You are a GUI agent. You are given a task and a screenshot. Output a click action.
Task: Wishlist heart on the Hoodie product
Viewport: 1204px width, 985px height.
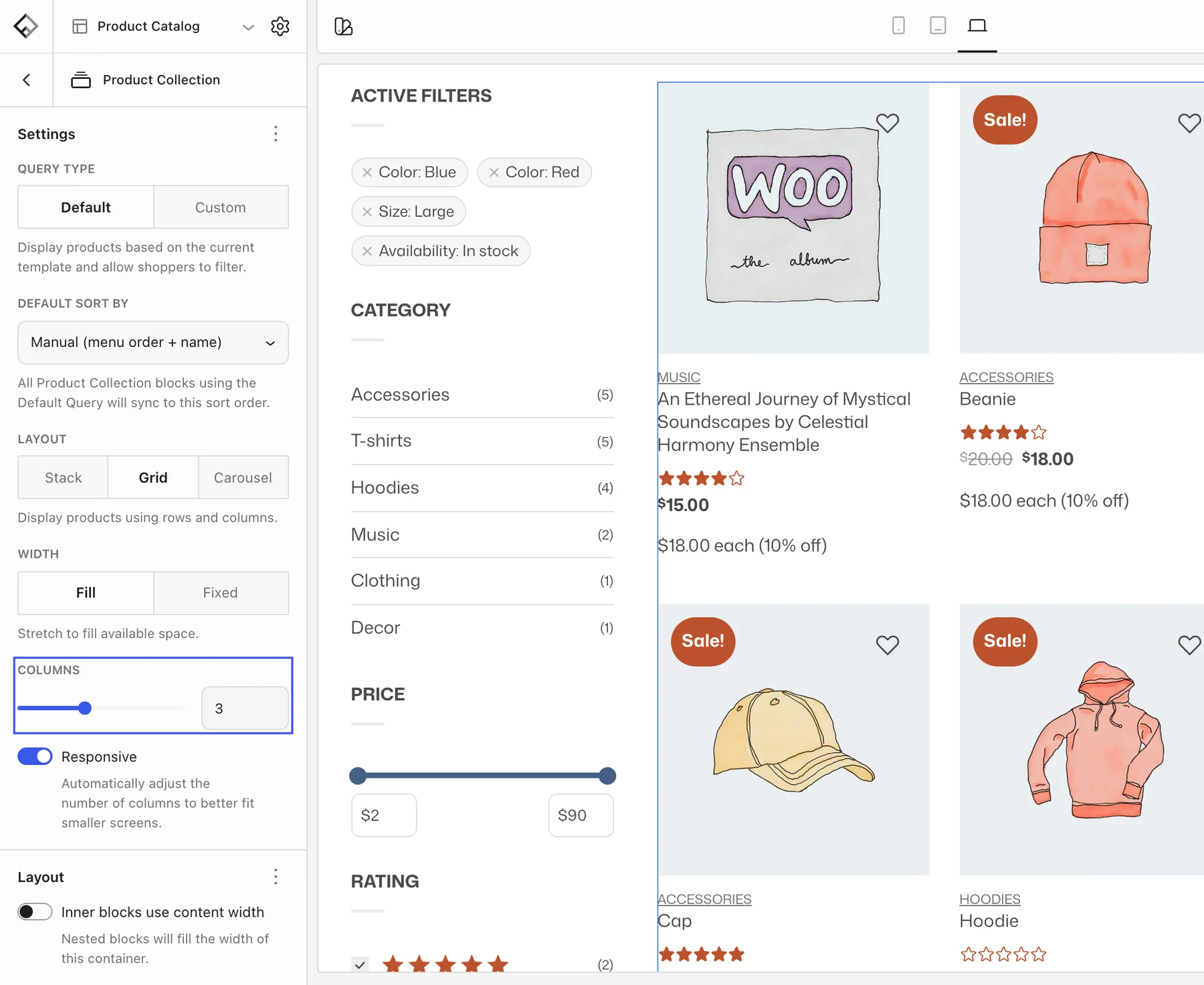tap(1189, 645)
